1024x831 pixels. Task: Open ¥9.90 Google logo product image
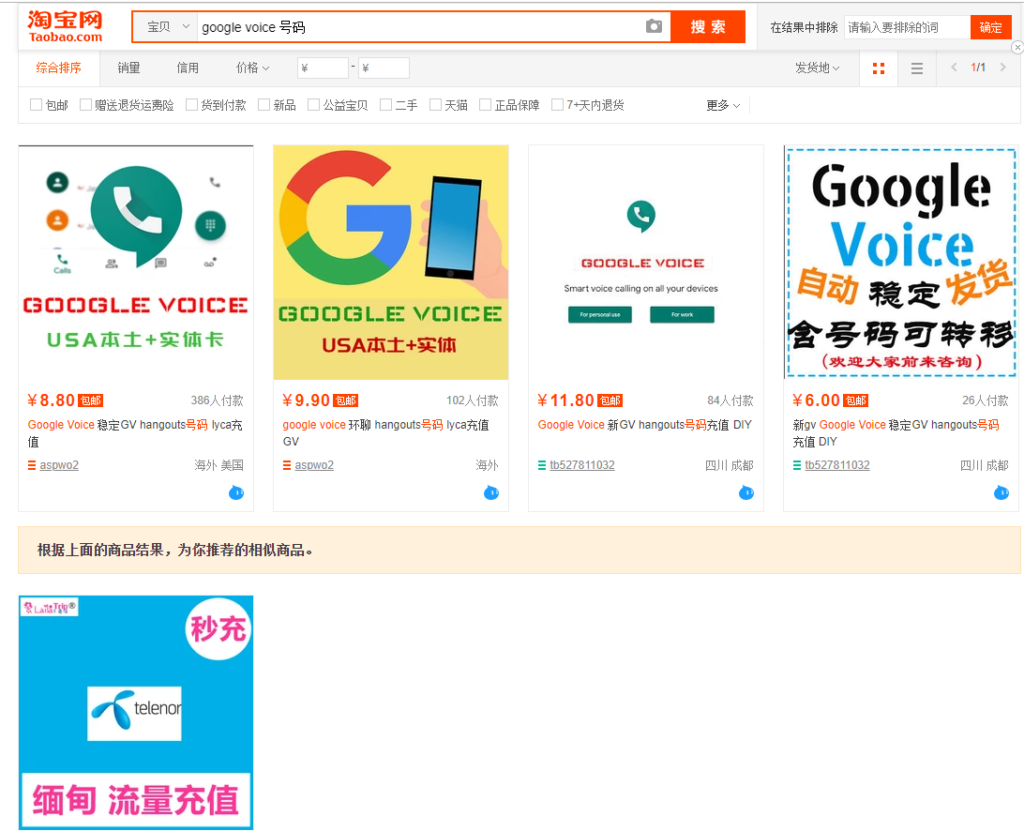391,263
